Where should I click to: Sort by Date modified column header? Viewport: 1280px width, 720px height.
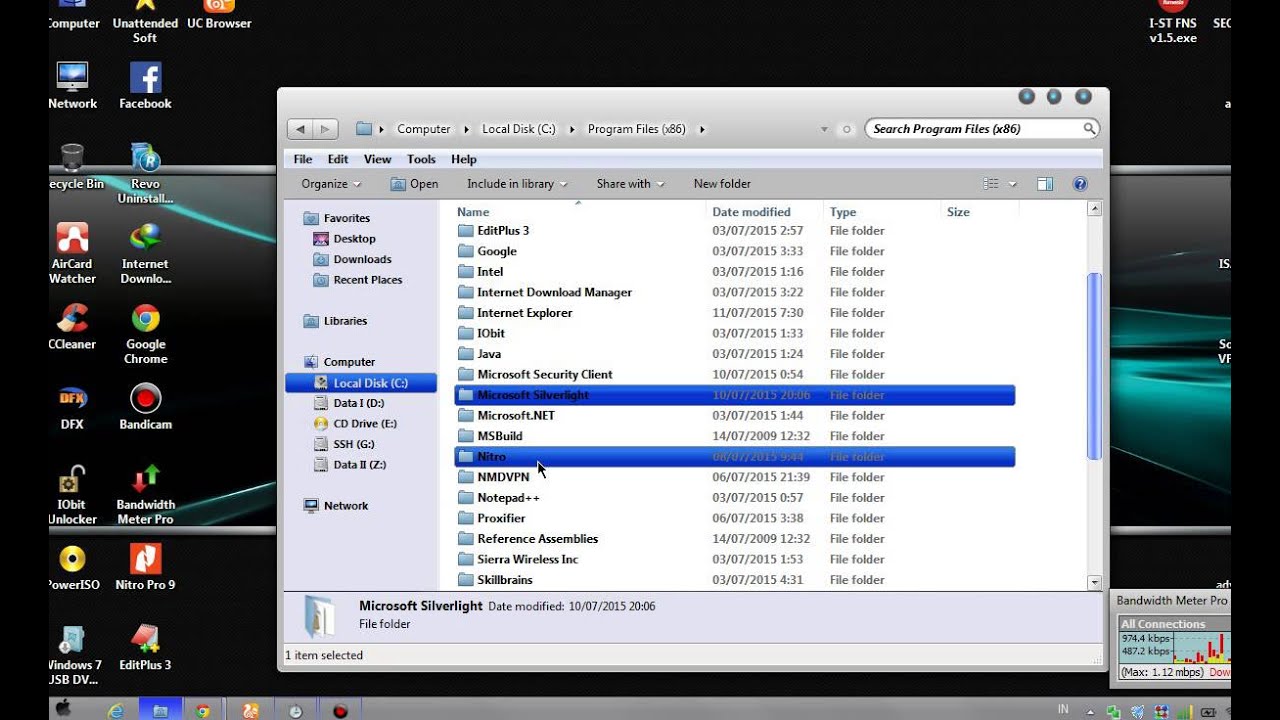tap(765, 212)
